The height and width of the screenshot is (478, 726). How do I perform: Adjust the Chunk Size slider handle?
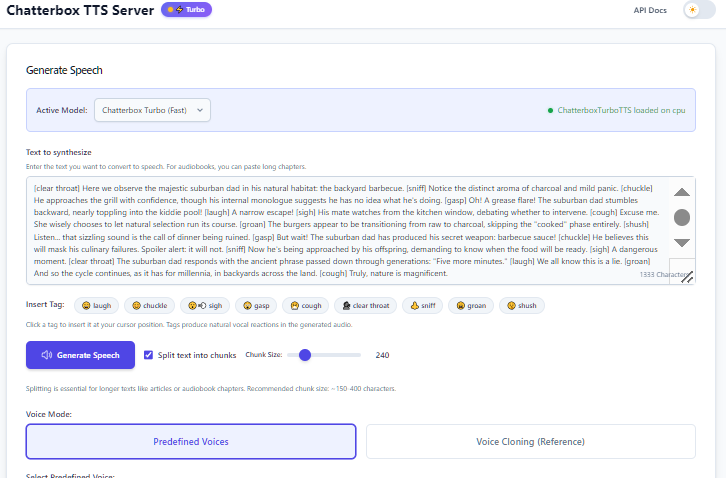(305, 355)
